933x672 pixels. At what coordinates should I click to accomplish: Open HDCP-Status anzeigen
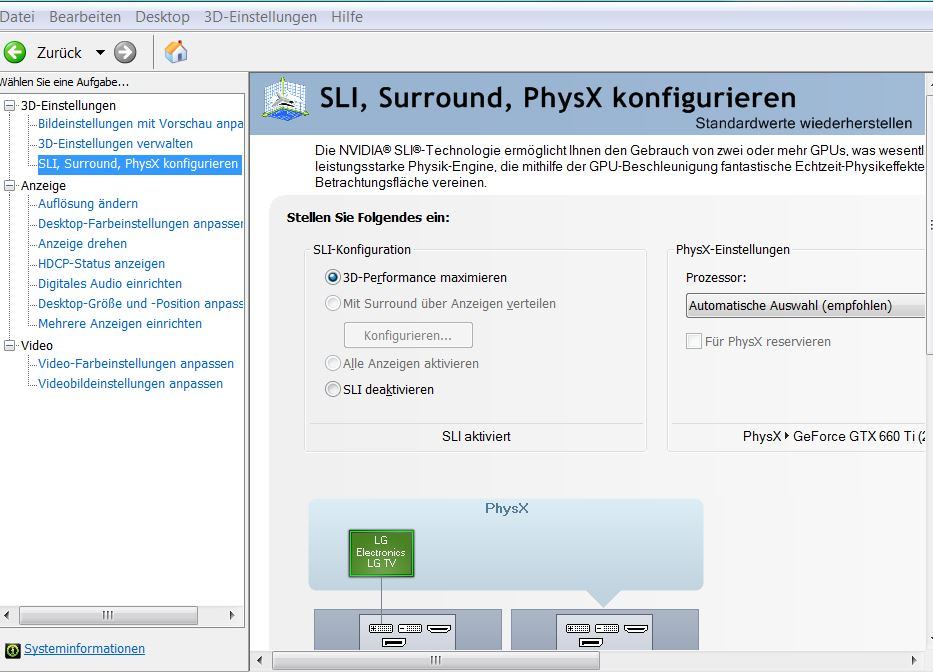click(x=102, y=264)
